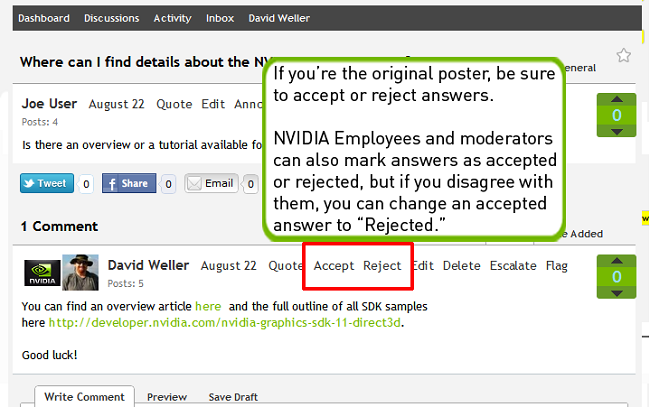Open the 'here' overview article link
The height and width of the screenshot is (407, 650).
[x=208, y=306]
